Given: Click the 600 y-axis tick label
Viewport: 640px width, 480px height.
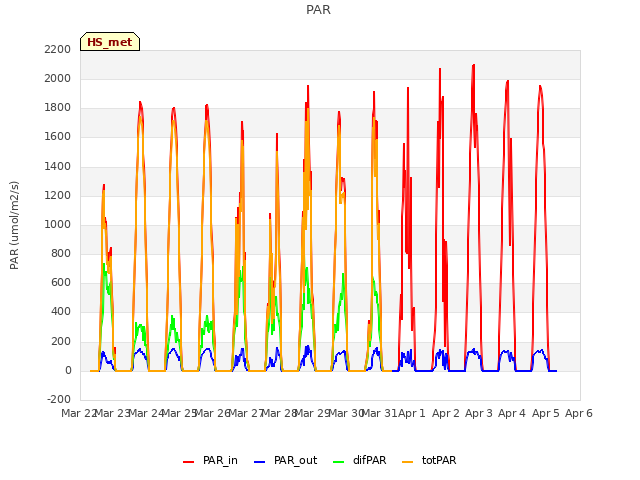Looking at the screenshot, I should 61,282.
